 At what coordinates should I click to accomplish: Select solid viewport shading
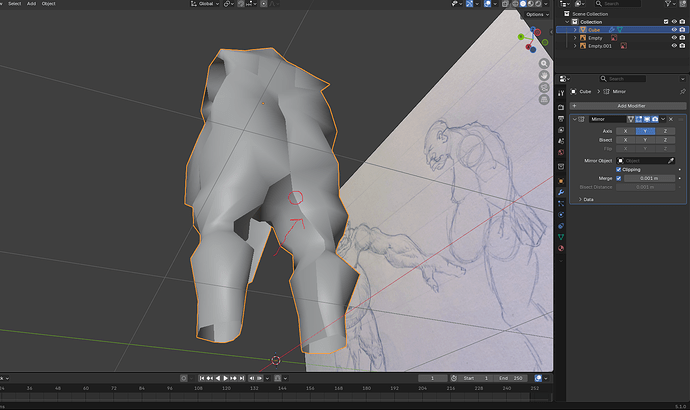click(523, 4)
